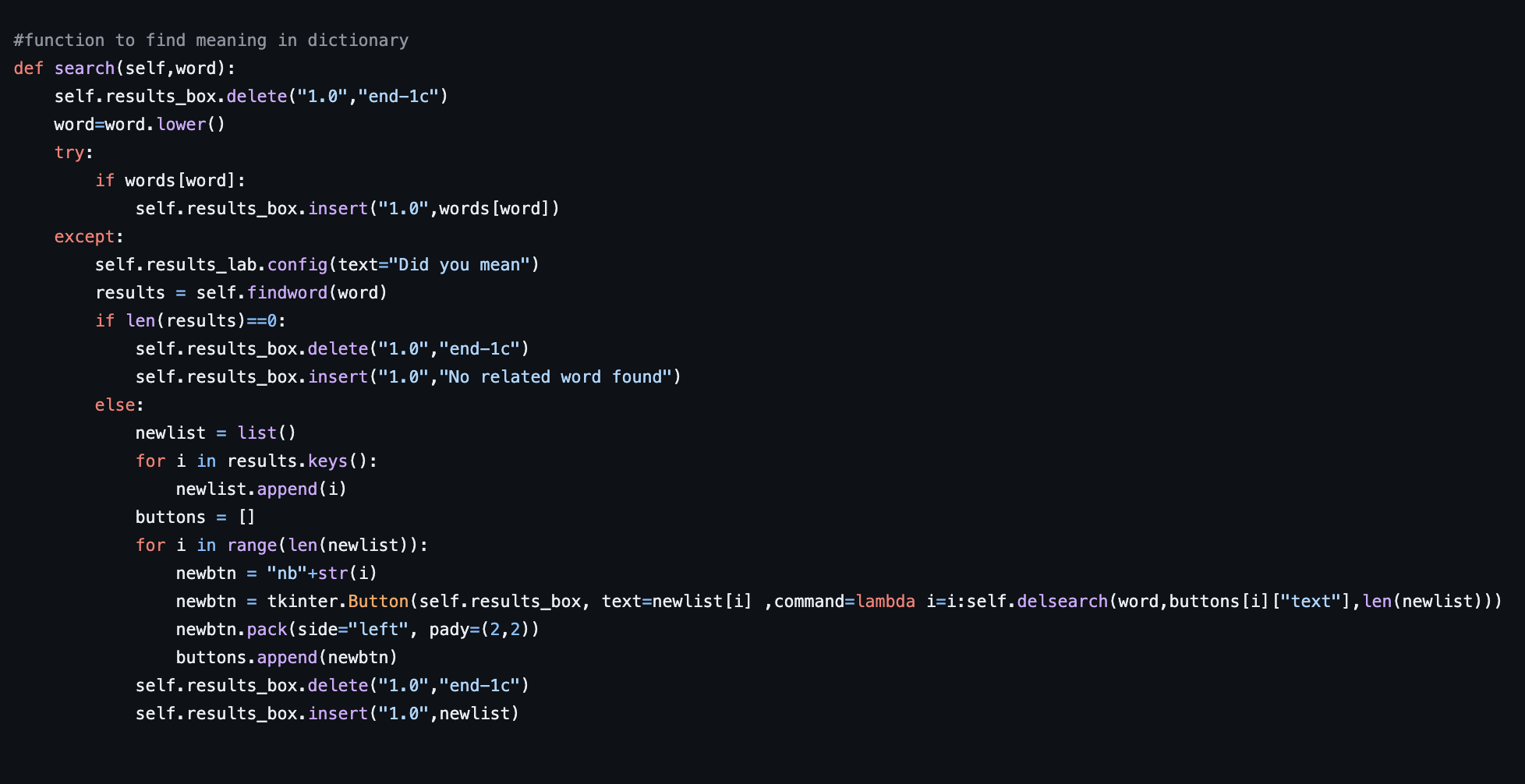Image resolution: width=1525 pixels, height=784 pixels.
Task: Click the 'delsearch' method name
Action: coord(1063,602)
